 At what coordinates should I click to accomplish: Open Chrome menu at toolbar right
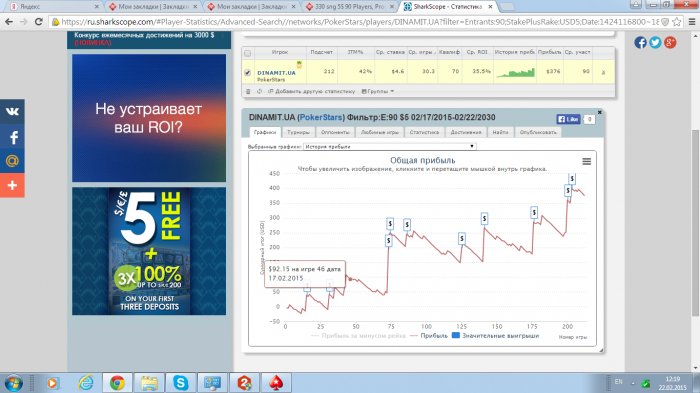(692, 21)
